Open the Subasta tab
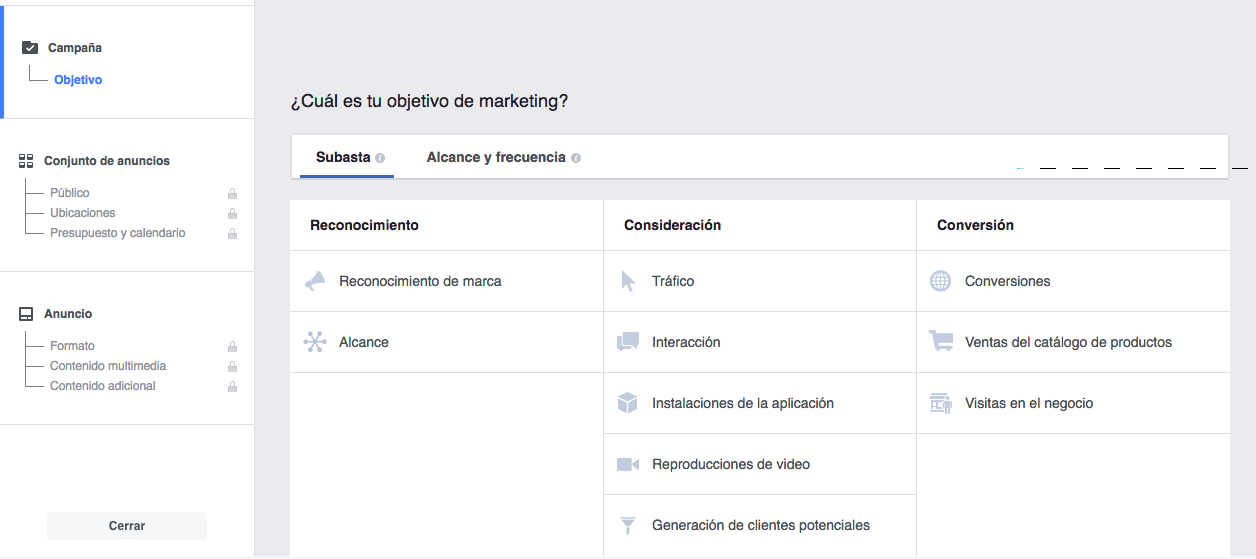 pos(343,157)
